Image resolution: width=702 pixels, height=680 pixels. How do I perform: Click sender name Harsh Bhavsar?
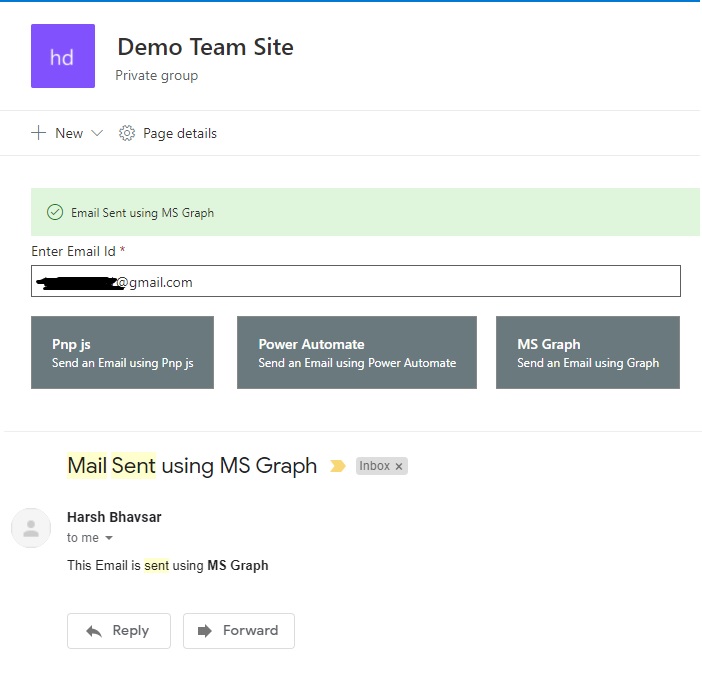pos(114,517)
